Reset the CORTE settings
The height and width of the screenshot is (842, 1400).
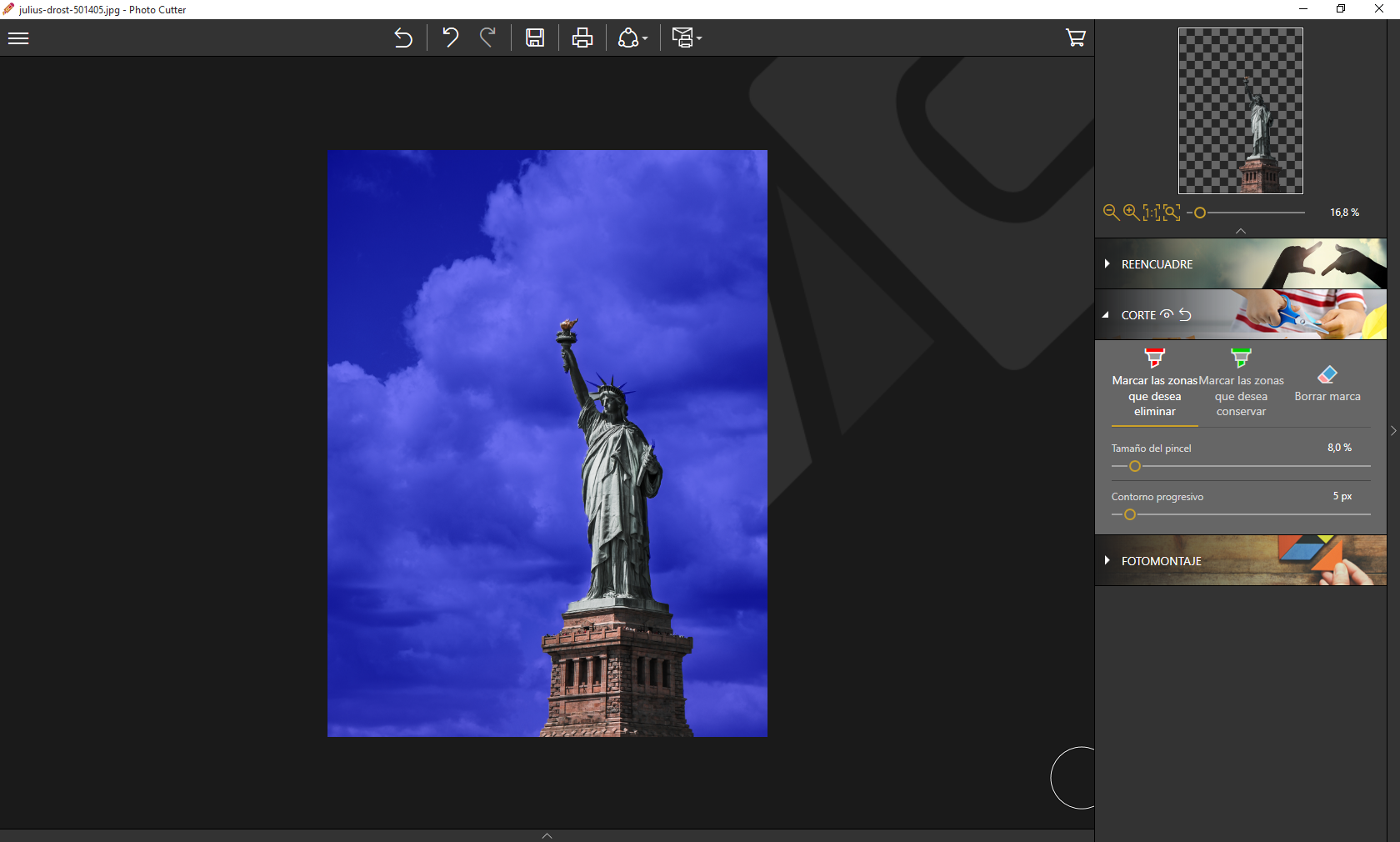point(1185,314)
